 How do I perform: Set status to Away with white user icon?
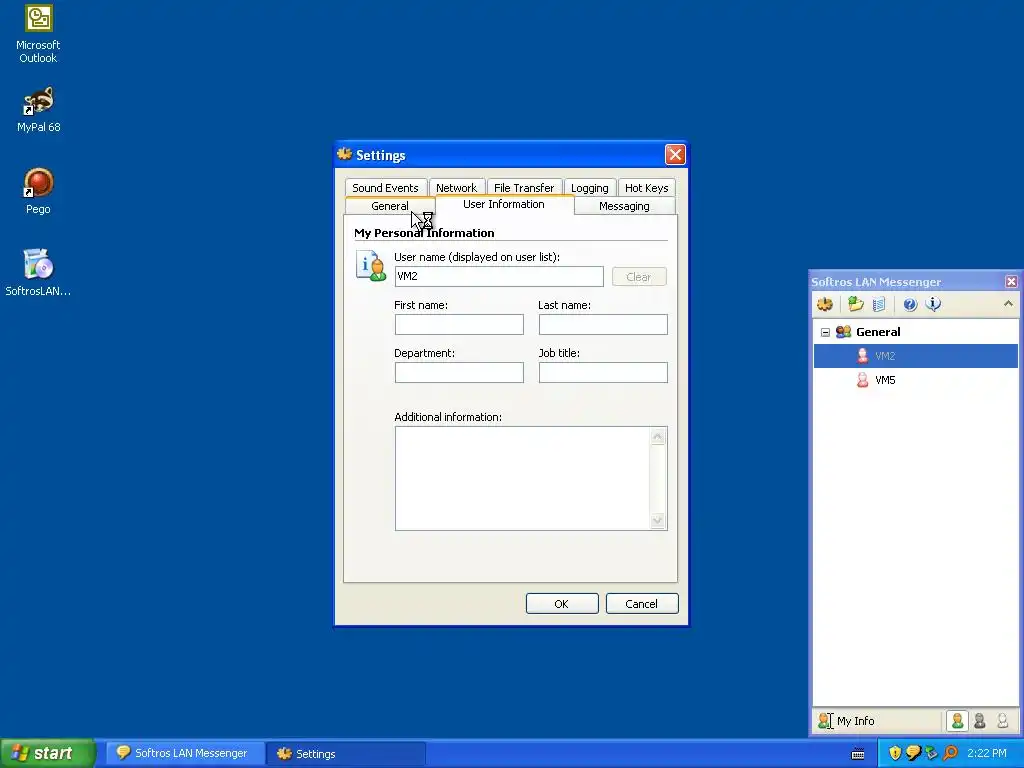pos(1002,721)
